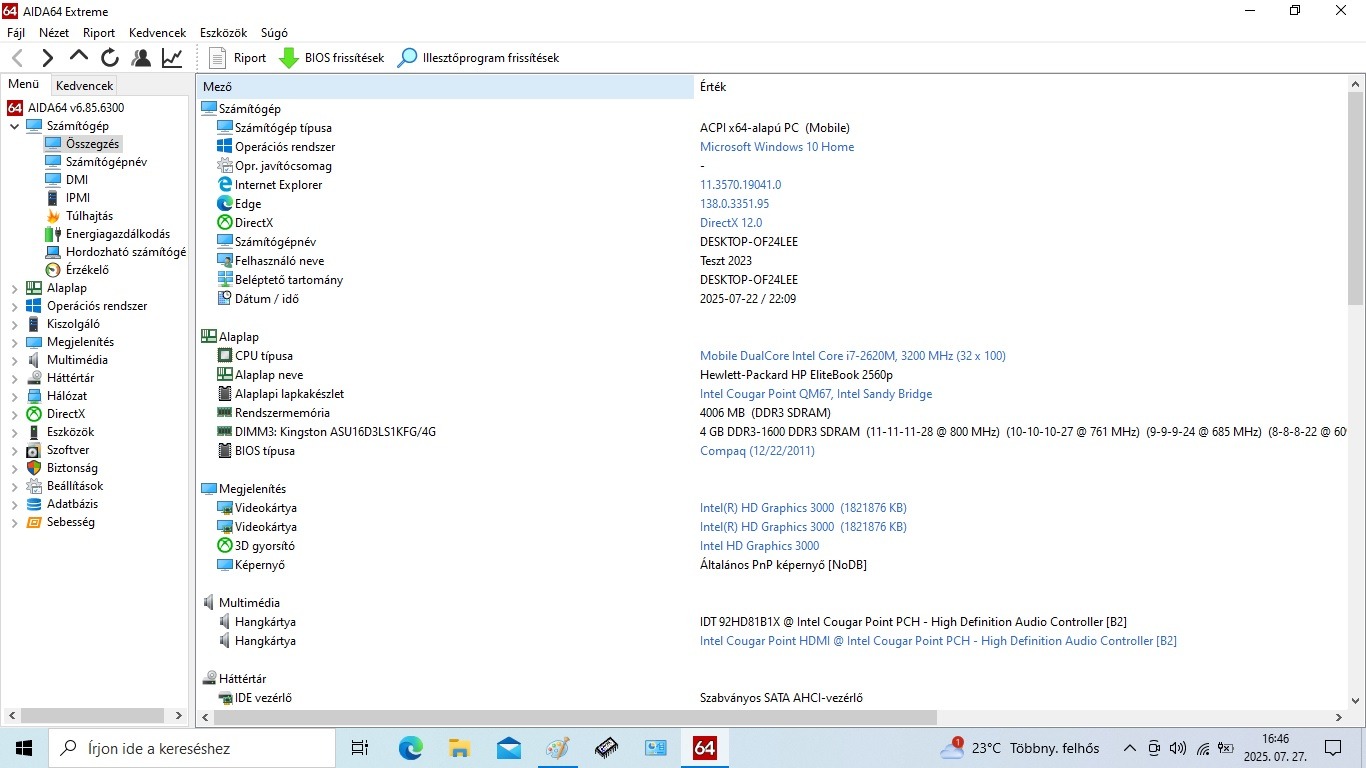Viewport: 1366px width, 768px height.
Task: Open the graph chart toolbar icon
Action: click(172, 58)
